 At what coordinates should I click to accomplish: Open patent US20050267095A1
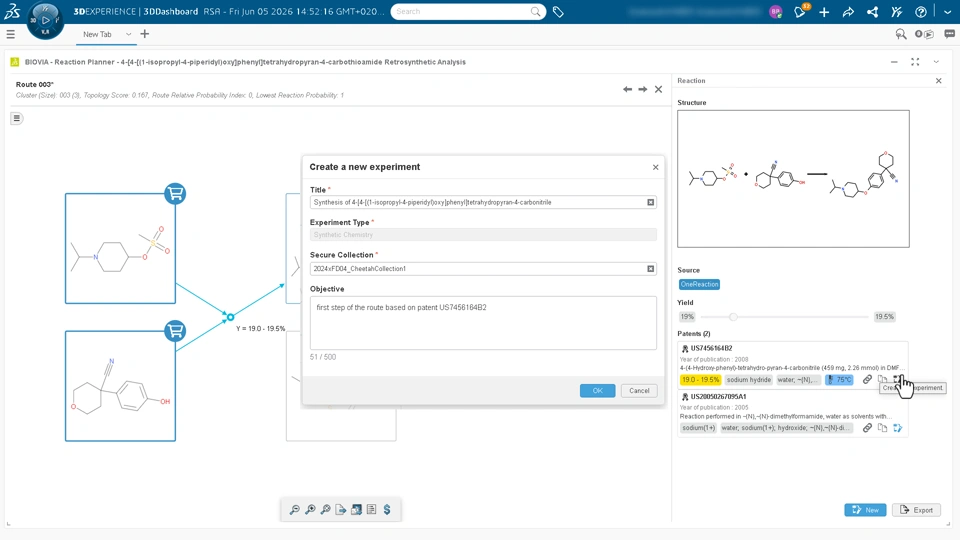point(719,396)
